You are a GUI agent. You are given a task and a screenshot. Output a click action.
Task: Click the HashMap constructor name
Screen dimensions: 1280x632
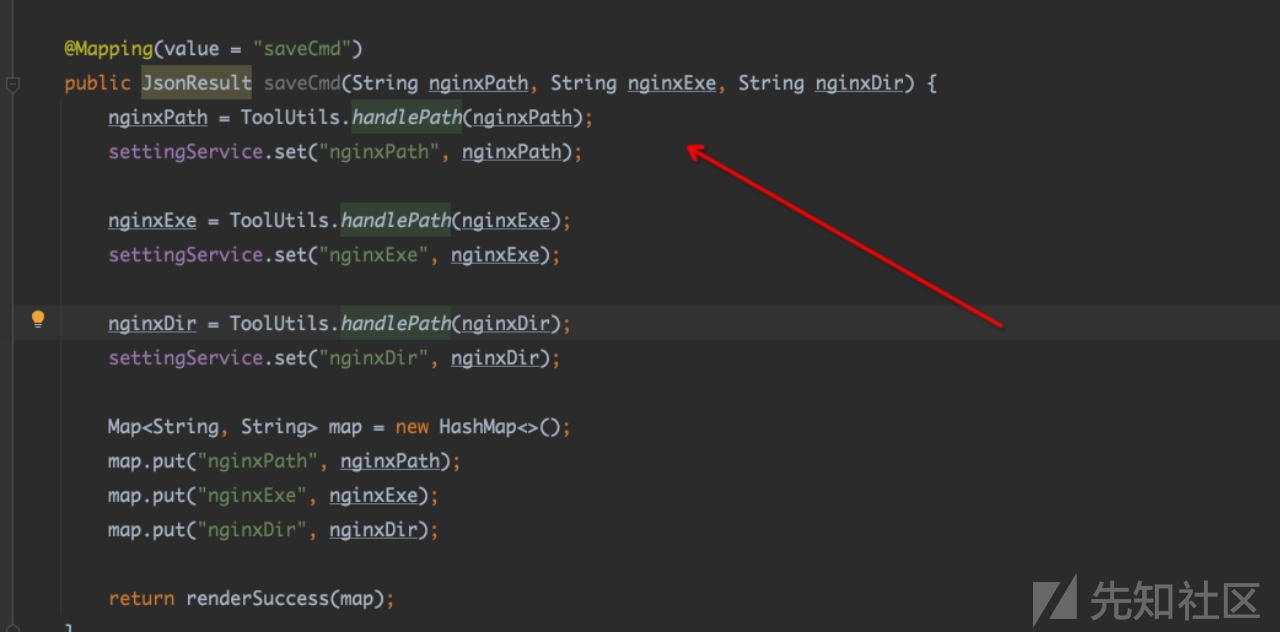point(478,427)
